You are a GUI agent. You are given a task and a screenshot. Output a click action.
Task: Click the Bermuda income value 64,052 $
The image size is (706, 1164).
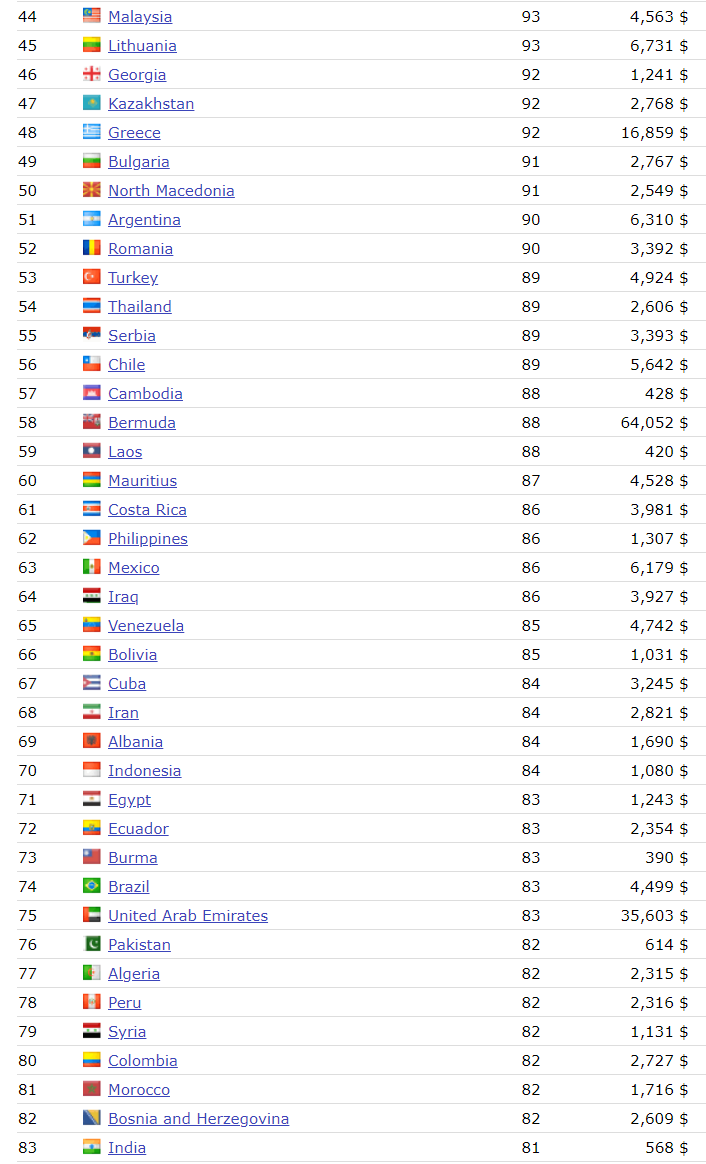(x=654, y=423)
